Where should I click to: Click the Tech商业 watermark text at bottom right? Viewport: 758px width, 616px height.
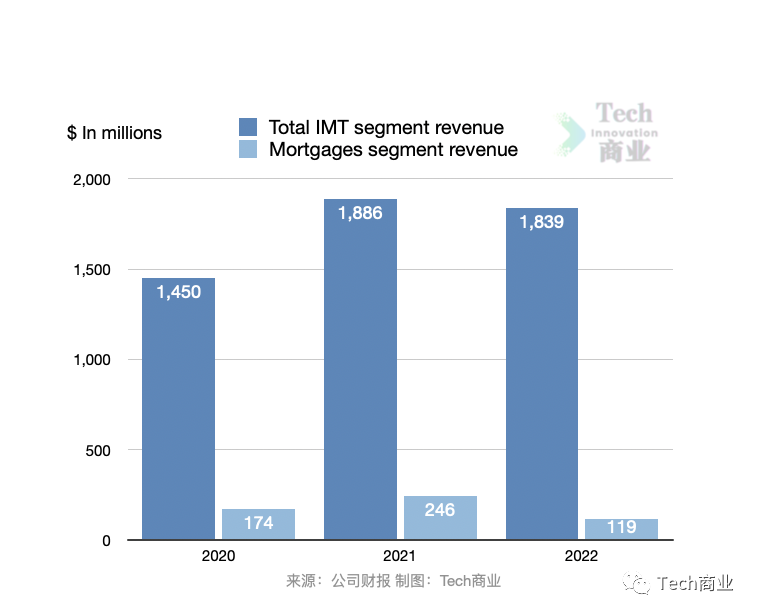click(695, 584)
